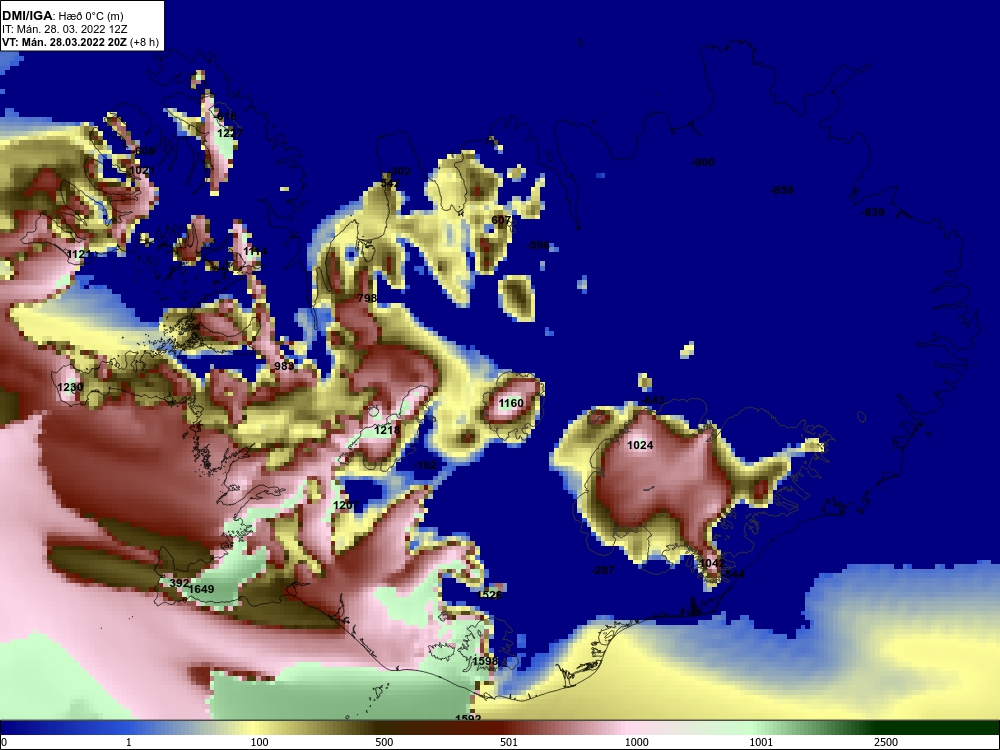Click the 392 map value
1000x750 pixels.
(x=179, y=583)
